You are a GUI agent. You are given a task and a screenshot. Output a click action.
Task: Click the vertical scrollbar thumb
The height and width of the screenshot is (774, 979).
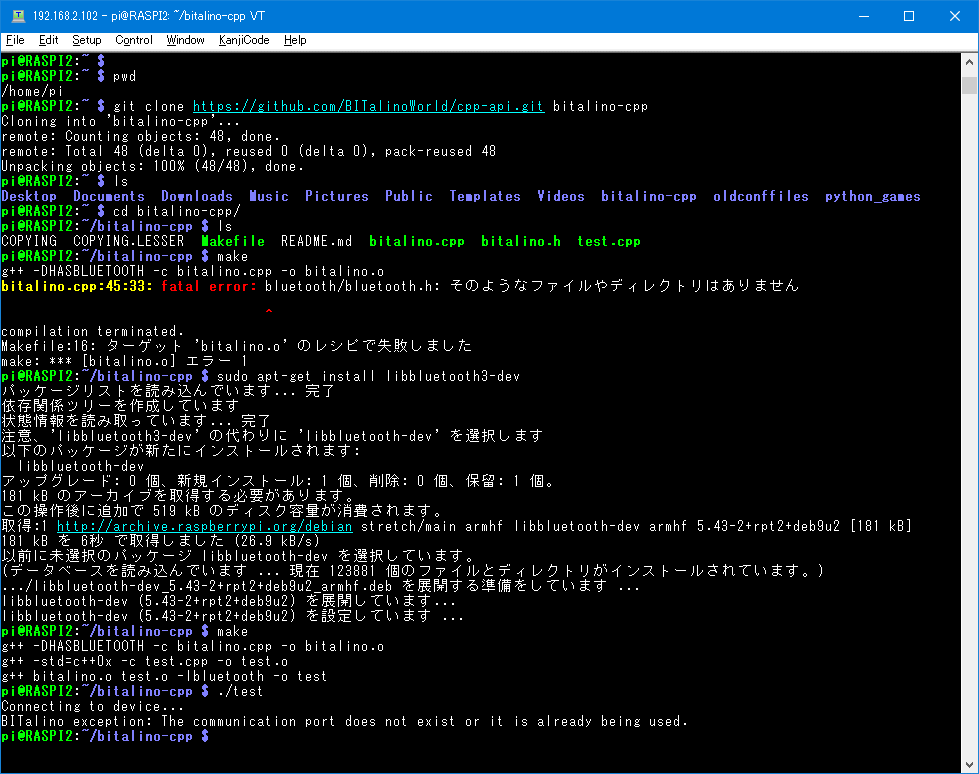coord(969,85)
